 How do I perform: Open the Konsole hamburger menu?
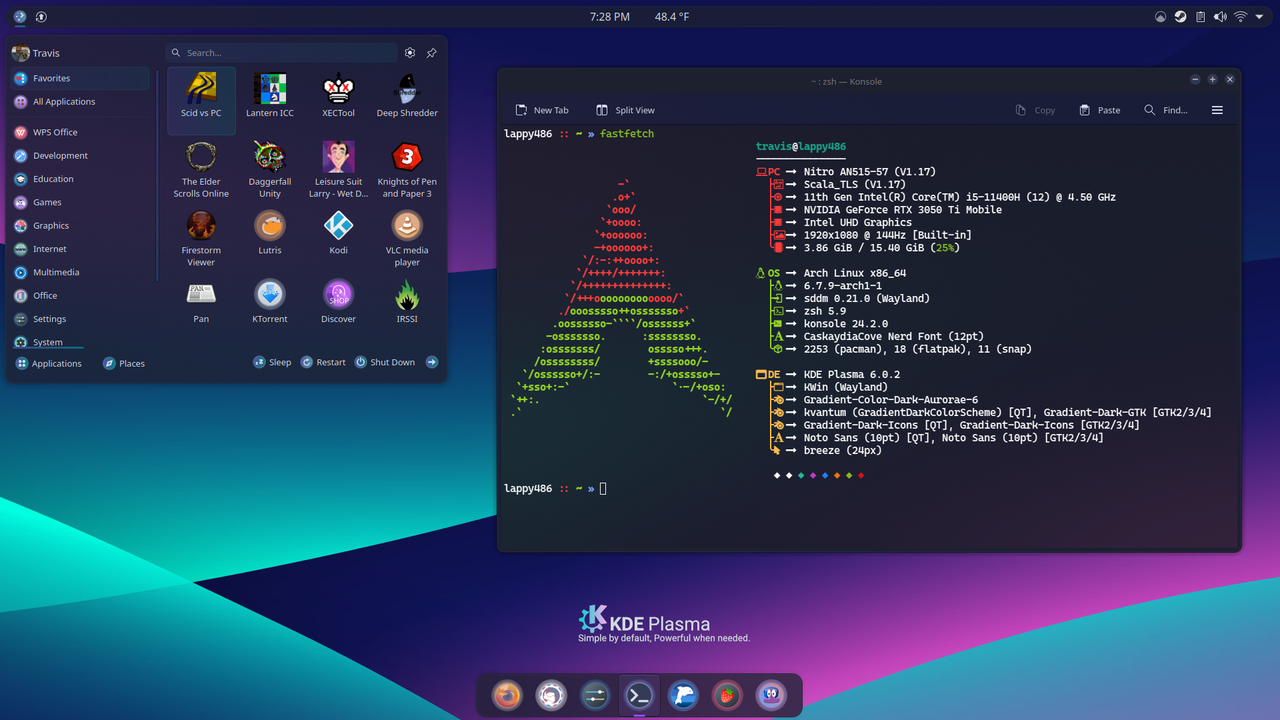pyautogui.click(x=1217, y=110)
